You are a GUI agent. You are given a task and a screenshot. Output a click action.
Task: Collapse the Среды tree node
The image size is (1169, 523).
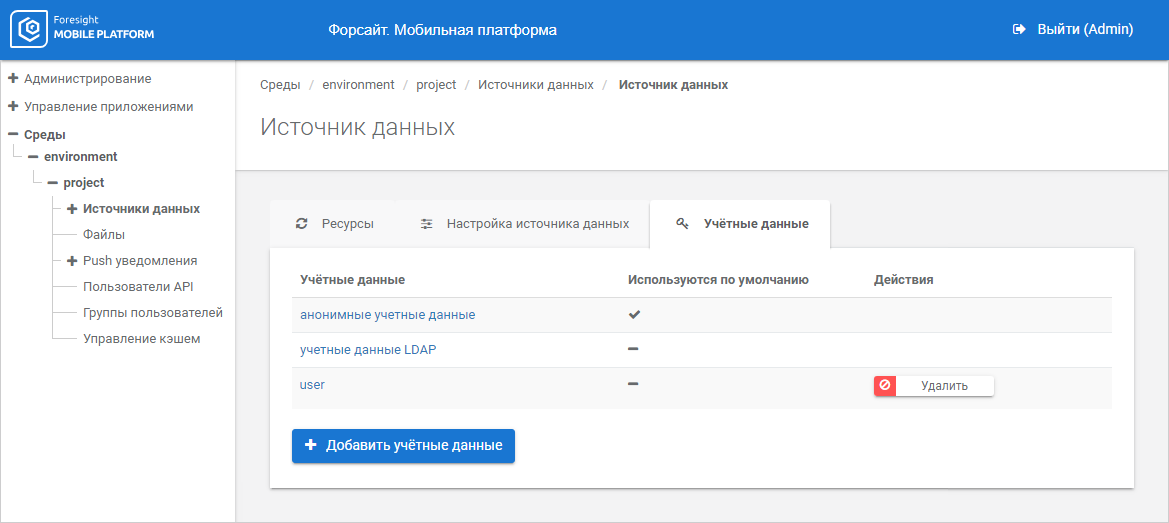tap(13, 134)
